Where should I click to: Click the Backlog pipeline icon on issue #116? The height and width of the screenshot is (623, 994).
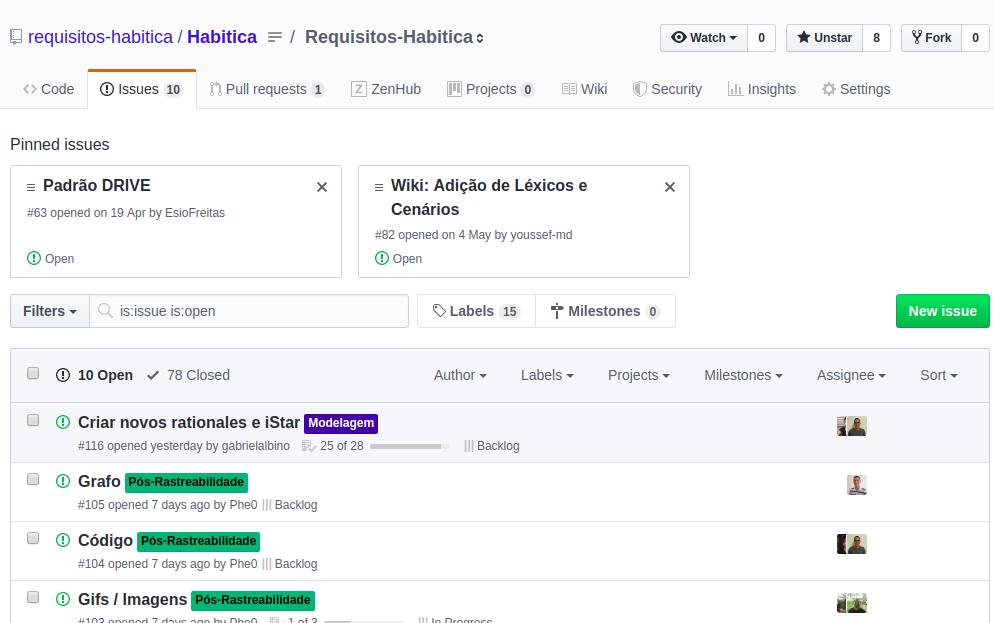pyautogui.click(x=468, y=446)
